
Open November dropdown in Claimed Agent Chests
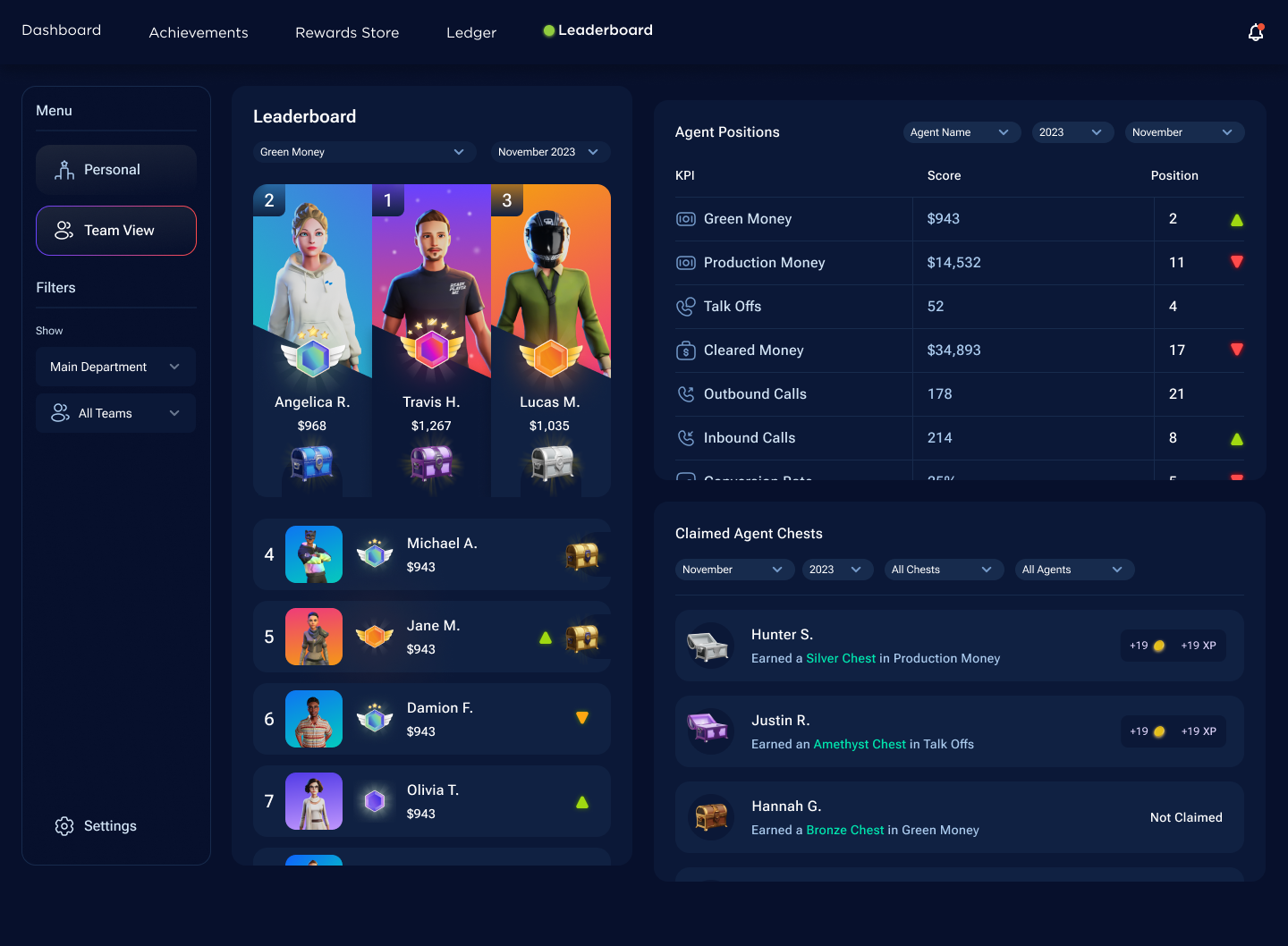point(734,570)
